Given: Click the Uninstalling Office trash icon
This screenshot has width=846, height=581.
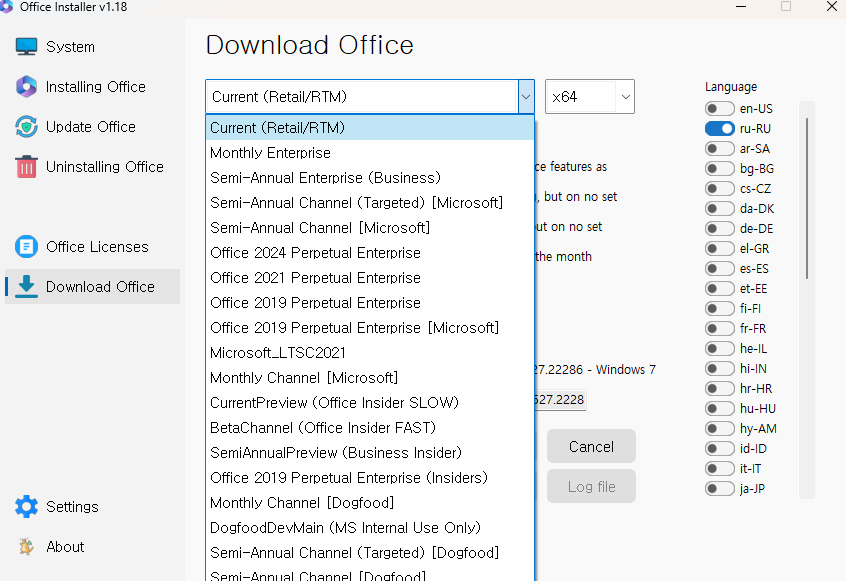Looking at the screenshot, I should pyautogui.click(x=26, y=166).
